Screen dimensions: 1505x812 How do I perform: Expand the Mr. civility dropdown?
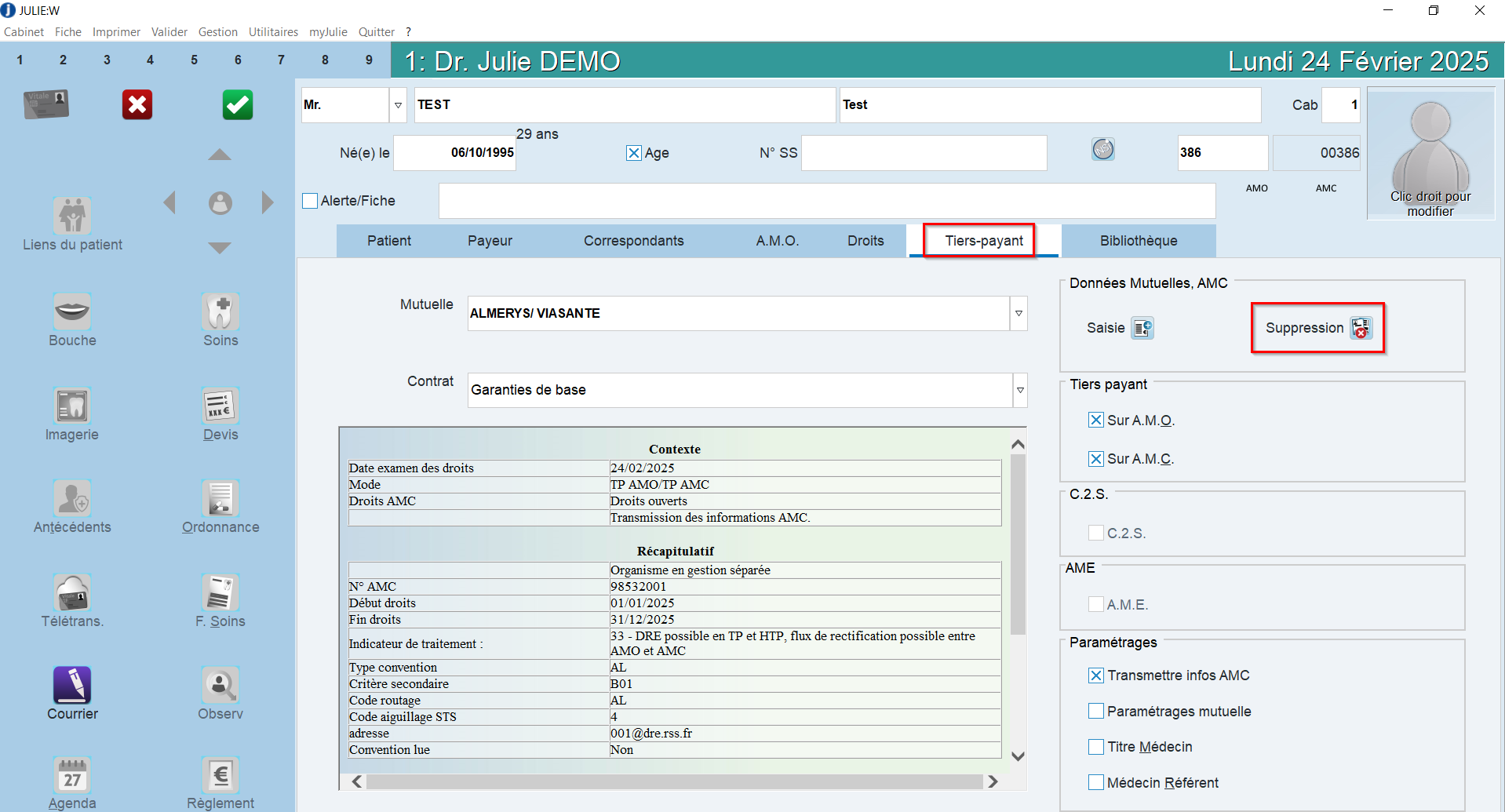point(398,105)
